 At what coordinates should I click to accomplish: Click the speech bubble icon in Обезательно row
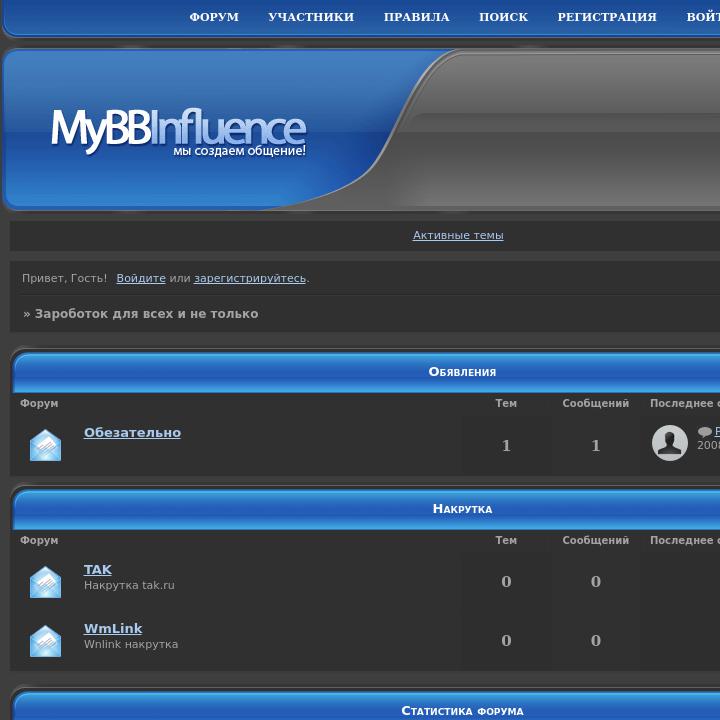(x=704, y=432)
